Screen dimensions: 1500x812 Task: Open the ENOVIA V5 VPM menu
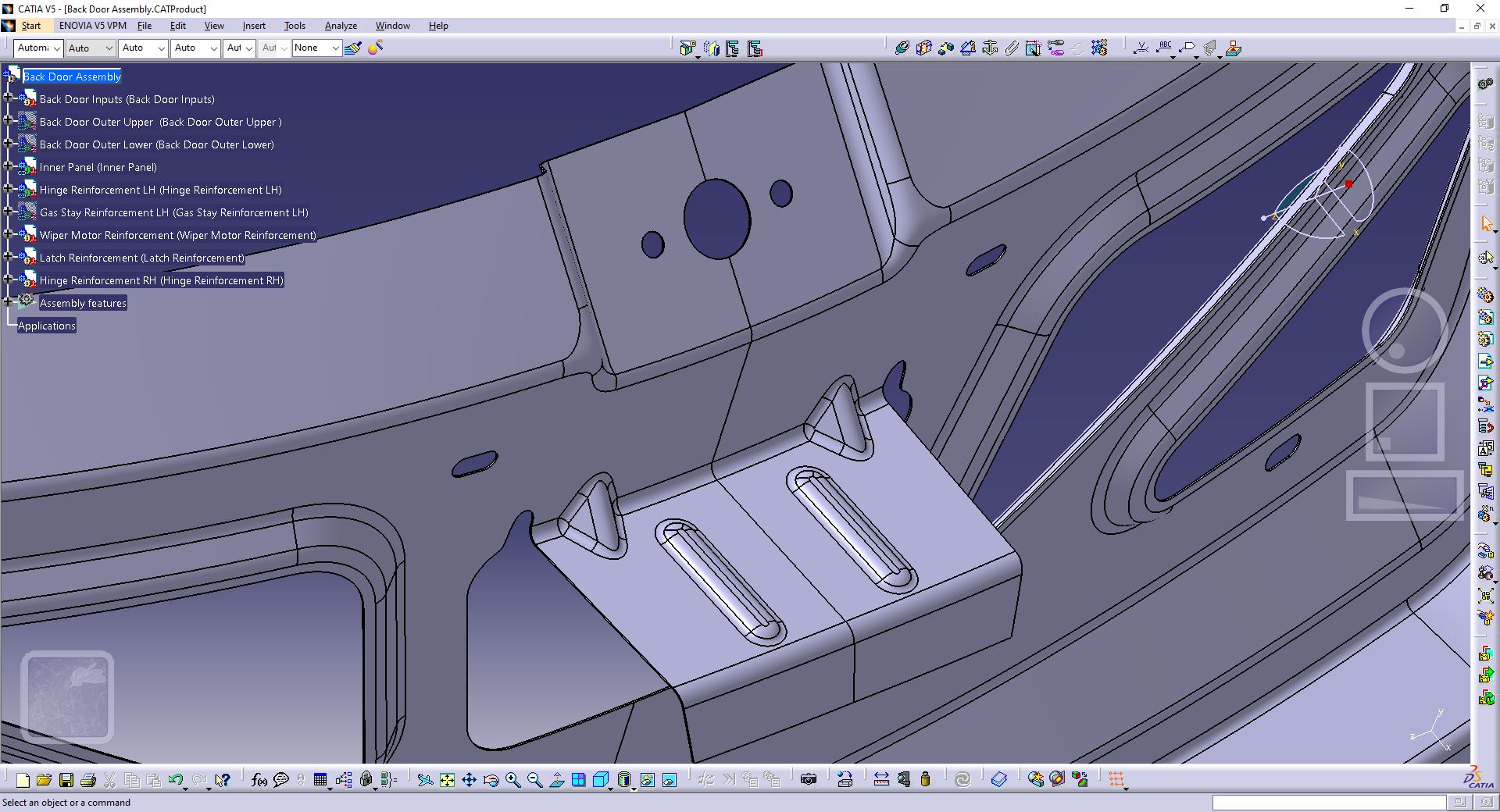pyautogui.click(x=93, y=26)
